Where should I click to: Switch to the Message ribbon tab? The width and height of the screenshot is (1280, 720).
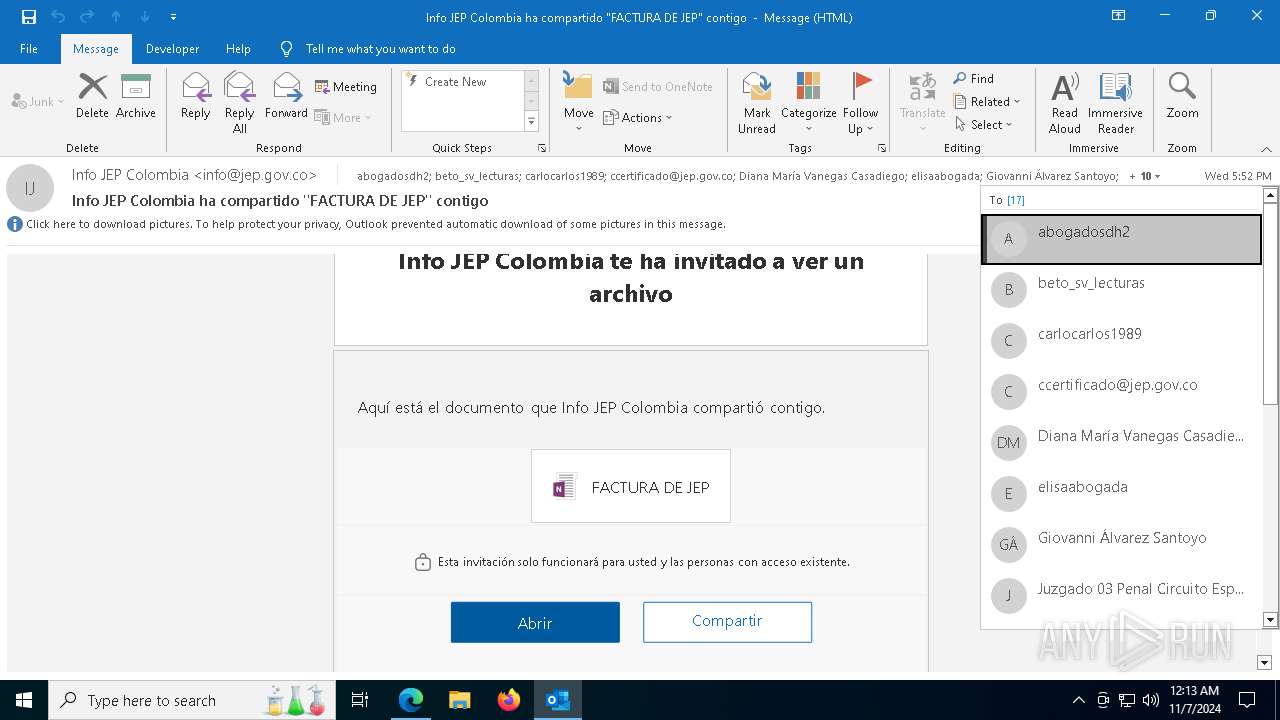96,49
